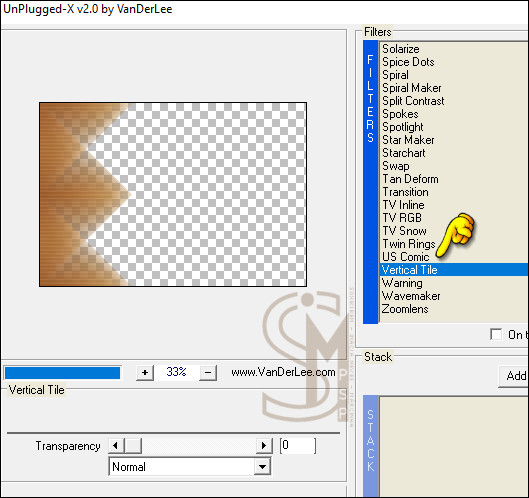Select the US Comic filter
Image resolution: width=529 pixels, height=498 pixels.
[406, 257]
